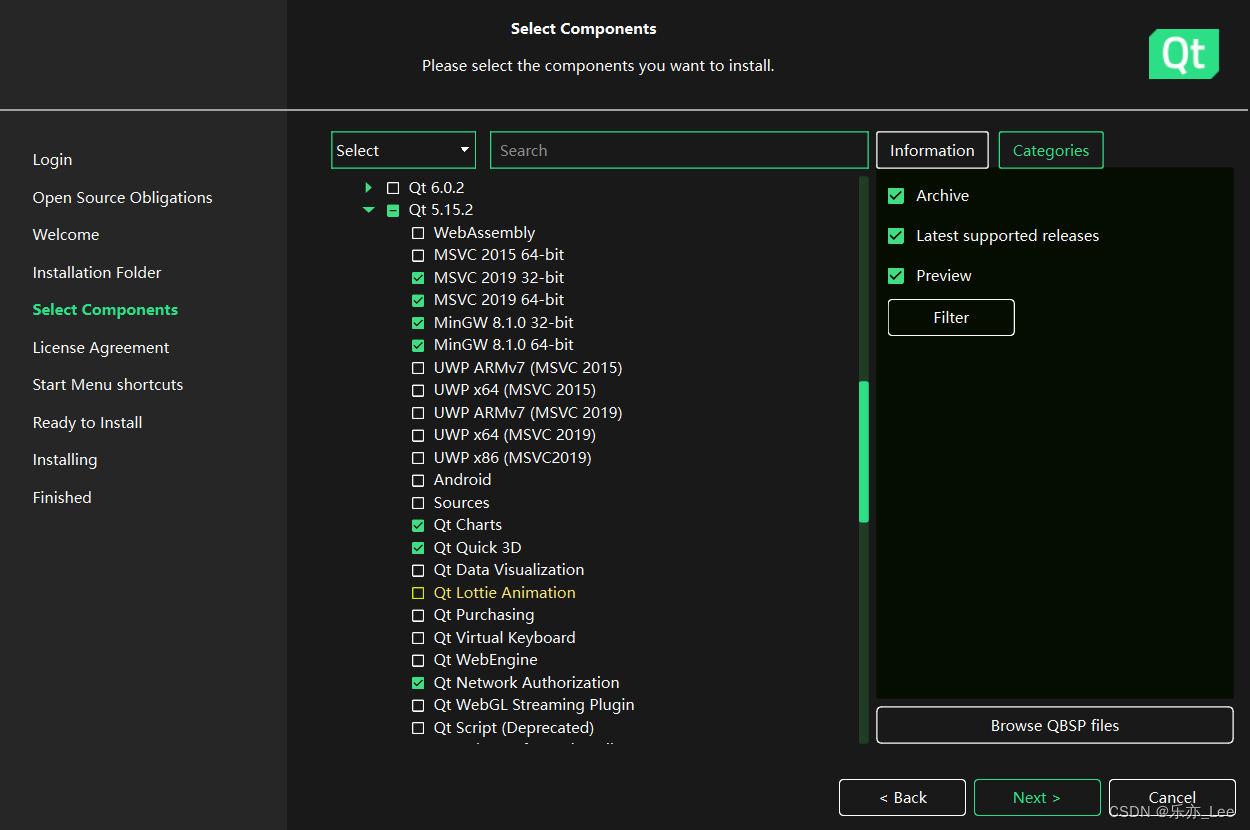Check Qt Script (Deprecated)
Screen dimensions: 1250x830
point(418,728)
